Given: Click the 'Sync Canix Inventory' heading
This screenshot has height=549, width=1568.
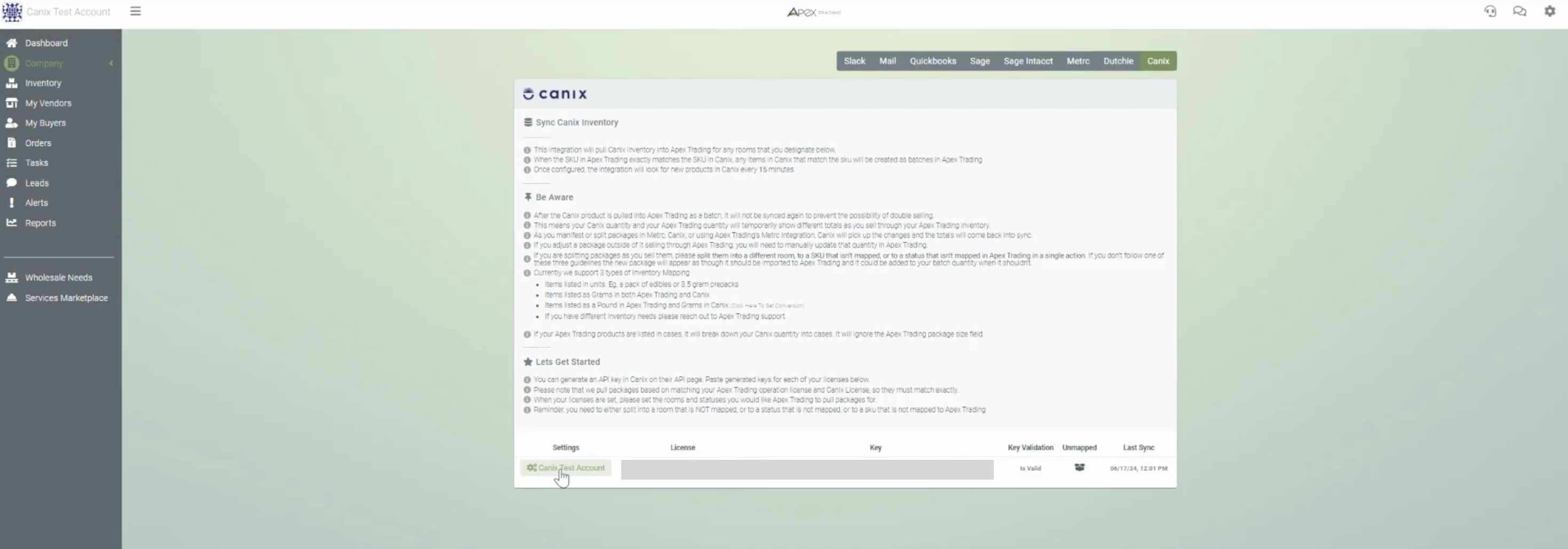Looking at the screenshot, I should click(576, 122).
